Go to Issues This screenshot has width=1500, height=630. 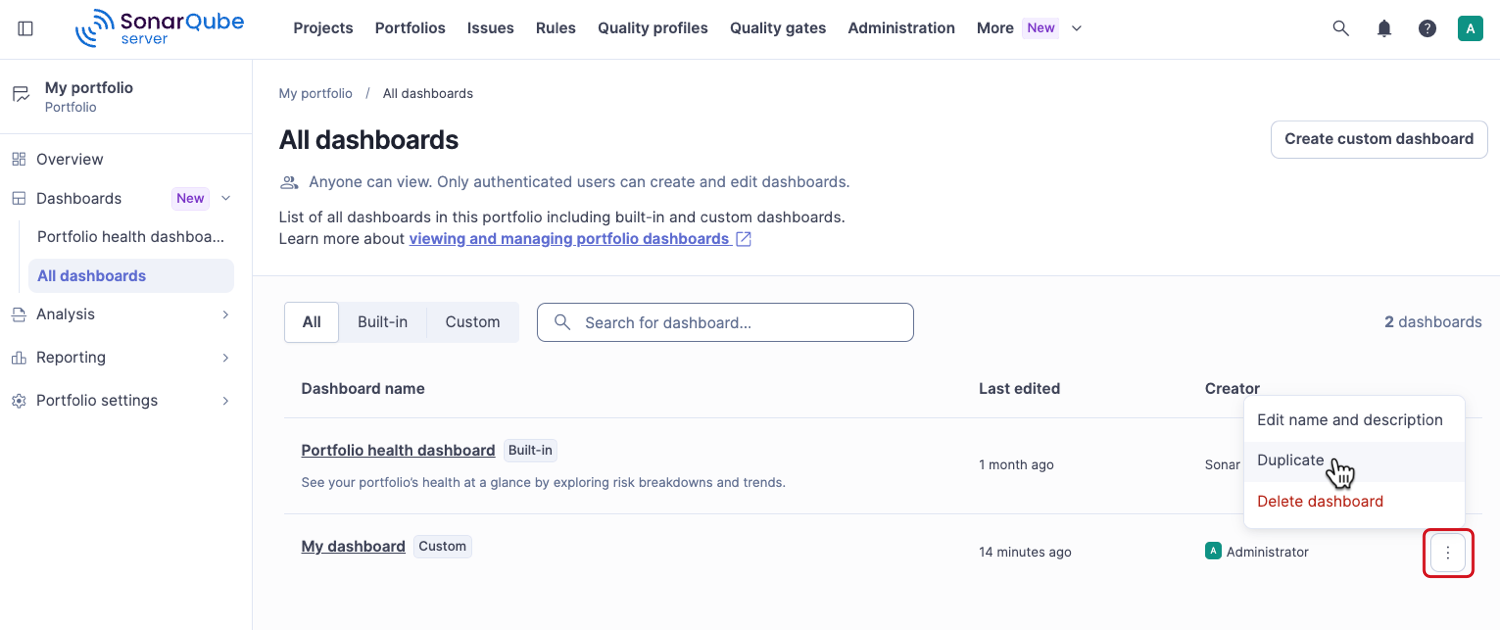490,28
